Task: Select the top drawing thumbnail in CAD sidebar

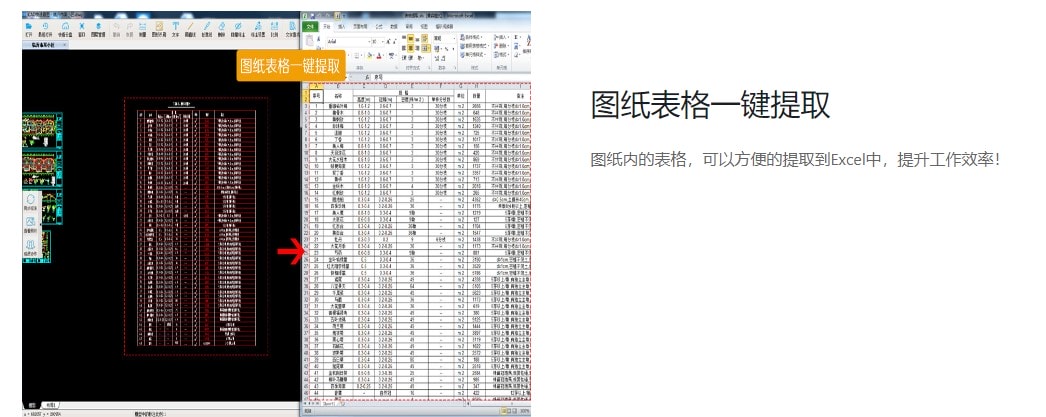Action: click(x=42, y=132)
